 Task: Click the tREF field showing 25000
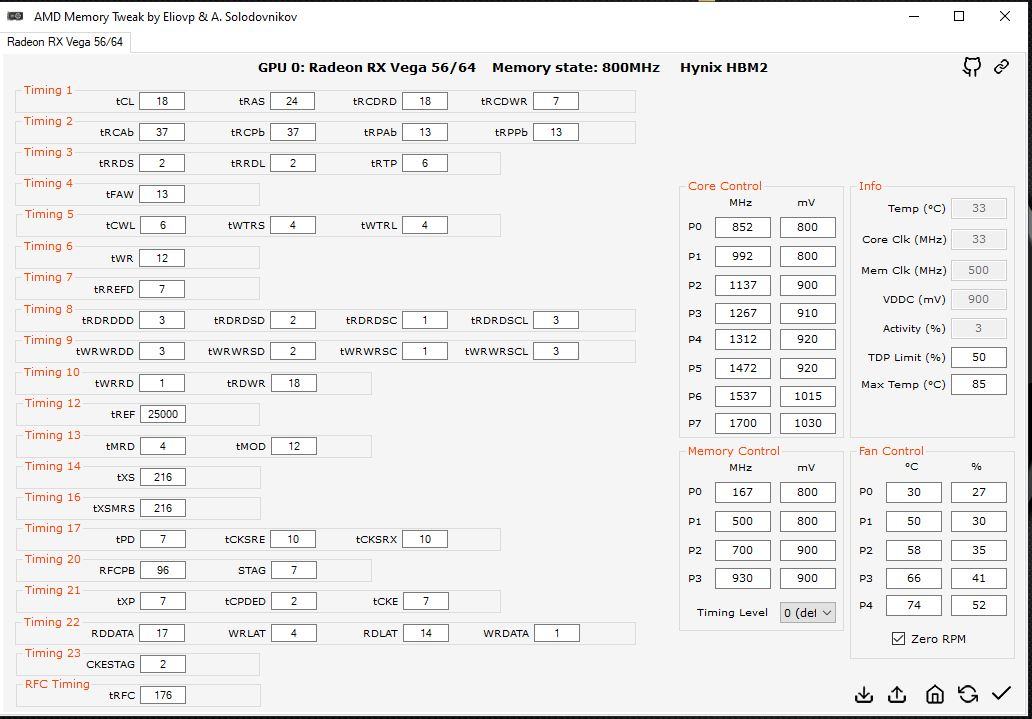pos(163,414)
